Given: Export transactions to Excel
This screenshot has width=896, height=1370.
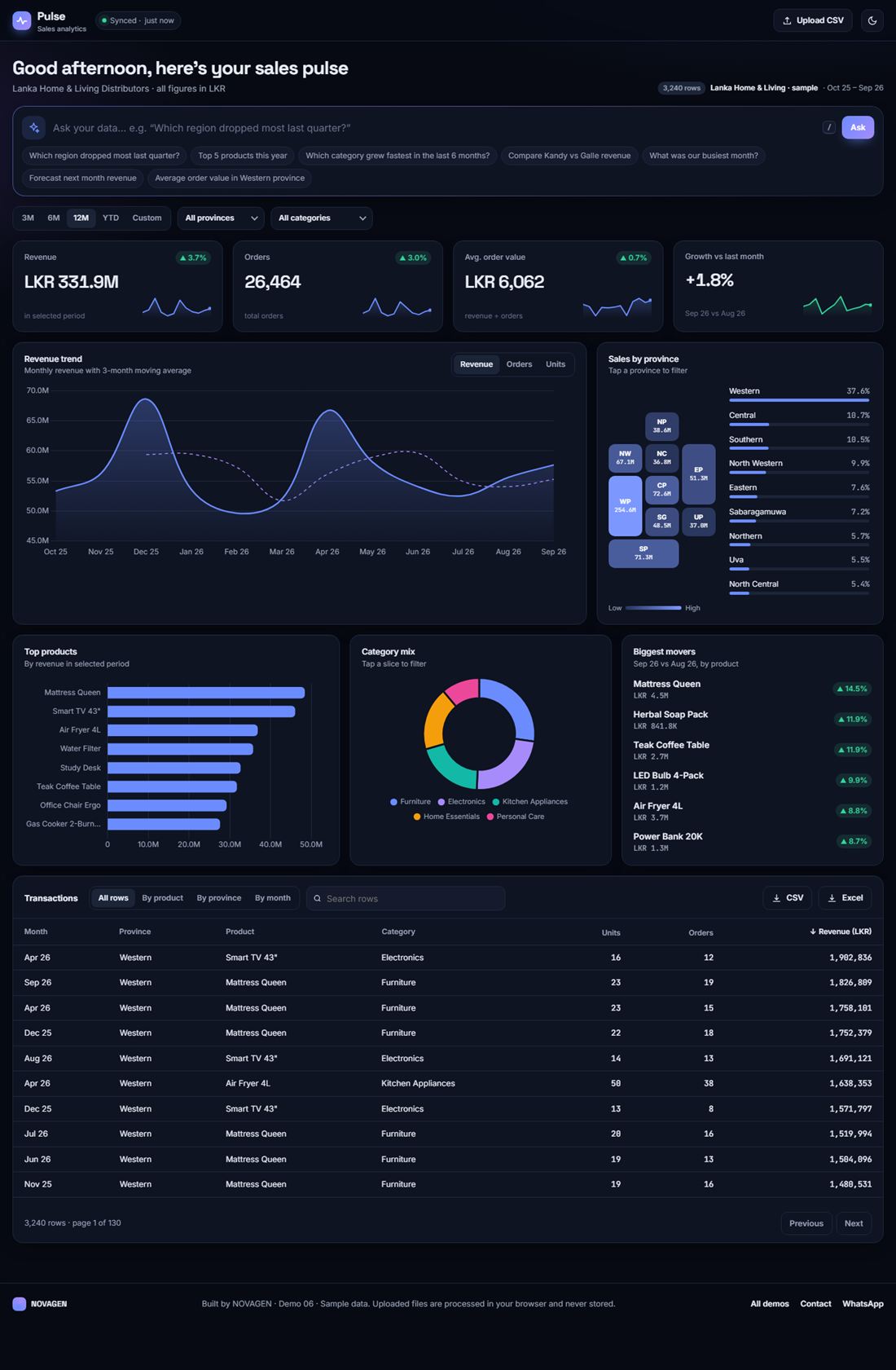Looking at the screenshot, I should pos(845,898).
